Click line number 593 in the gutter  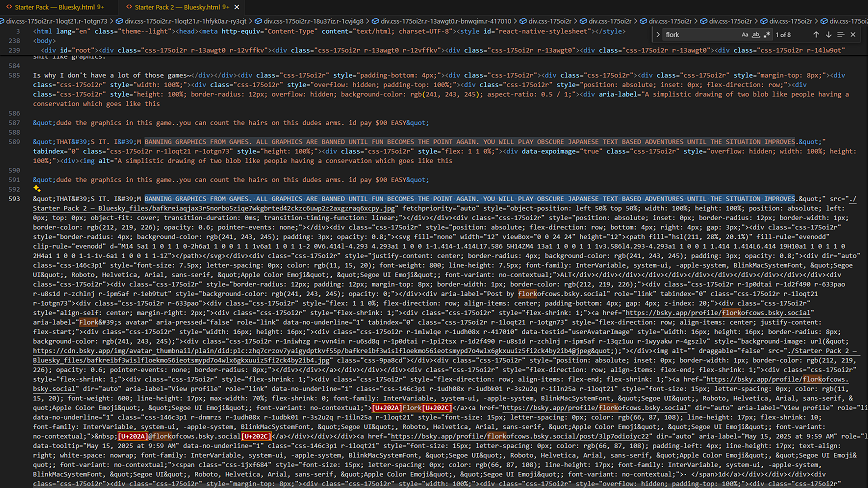[14, 199]
